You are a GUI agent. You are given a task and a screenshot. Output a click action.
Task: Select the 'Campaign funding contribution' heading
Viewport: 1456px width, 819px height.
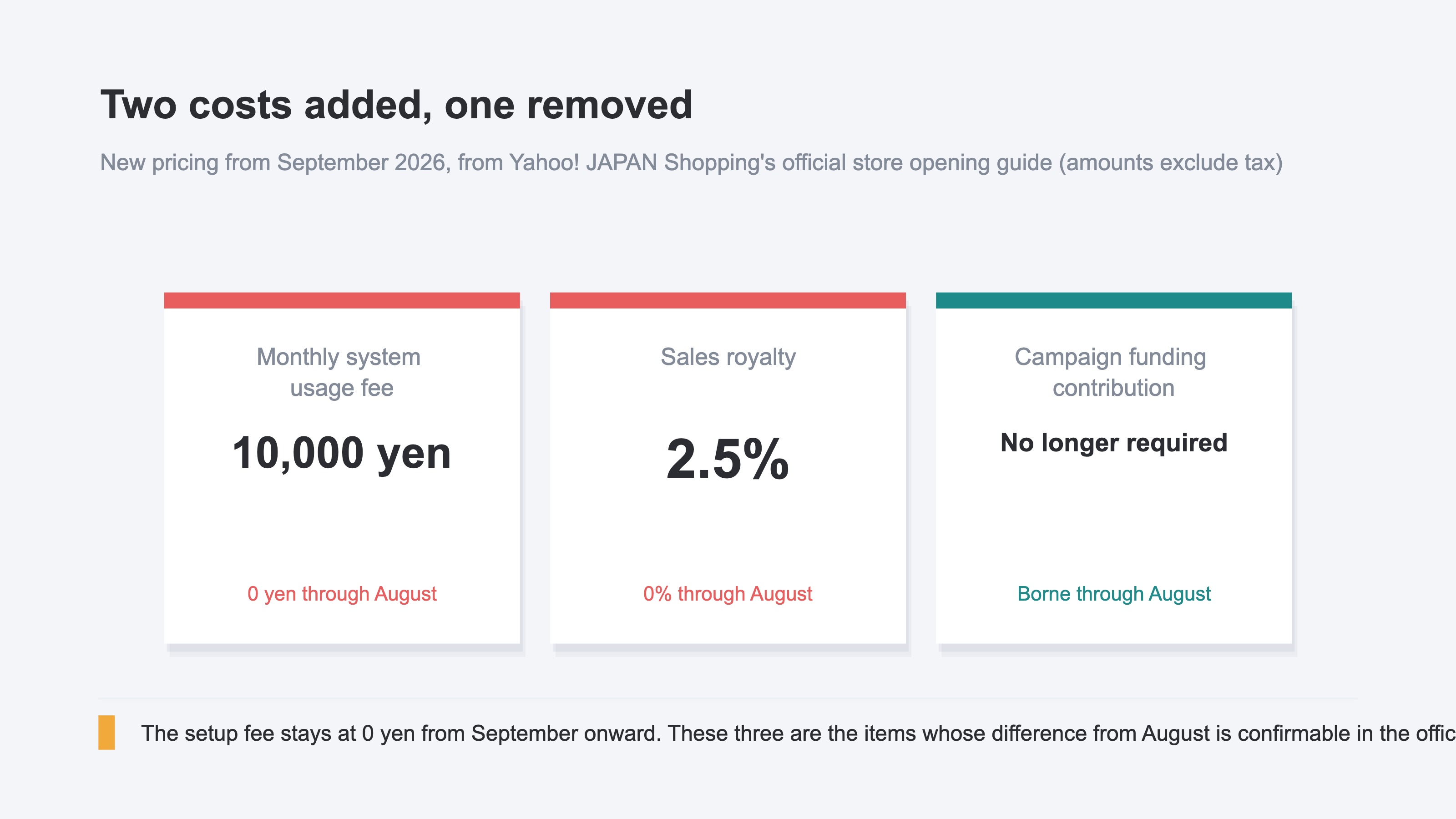pyautogui.click(x=1111, y=373)
